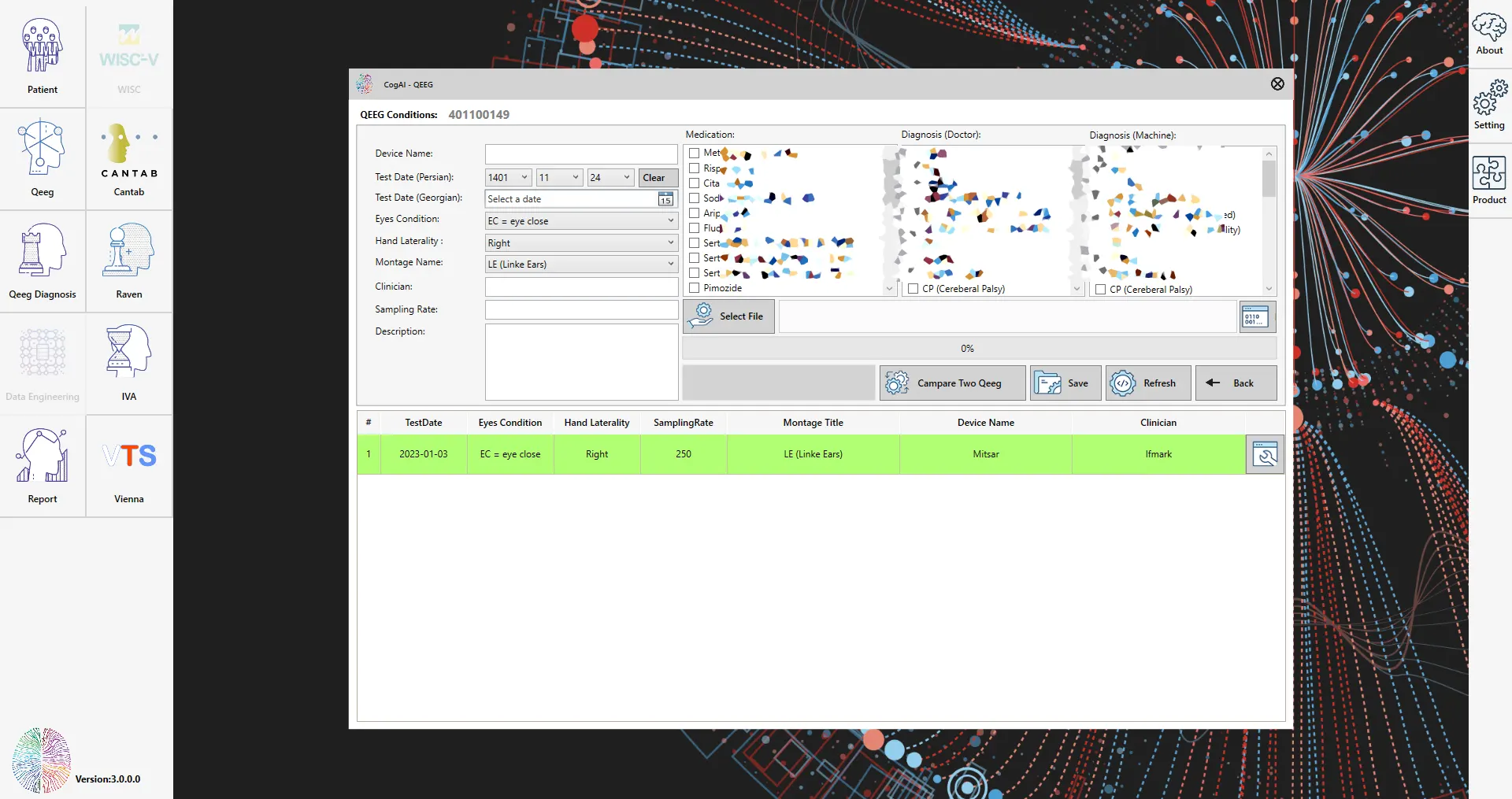The image size is (1512, 799).
Task: Open the About menu item
Action: click(1489, 35)
